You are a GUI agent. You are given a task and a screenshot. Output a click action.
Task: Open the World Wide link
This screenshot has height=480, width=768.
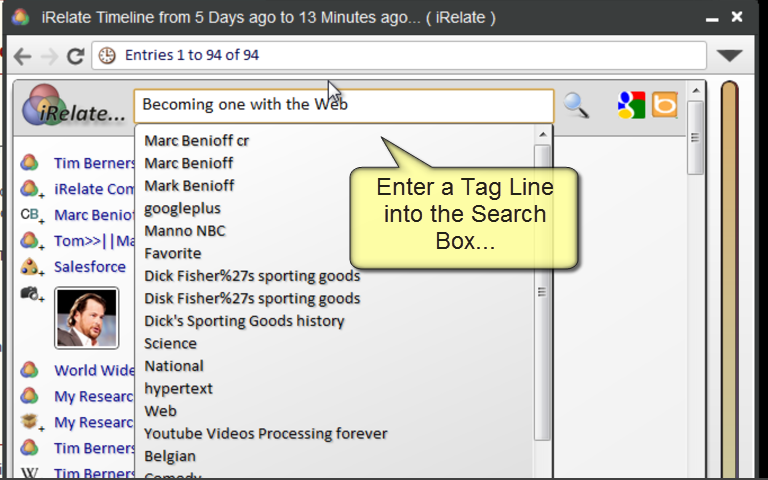point(94,370)
